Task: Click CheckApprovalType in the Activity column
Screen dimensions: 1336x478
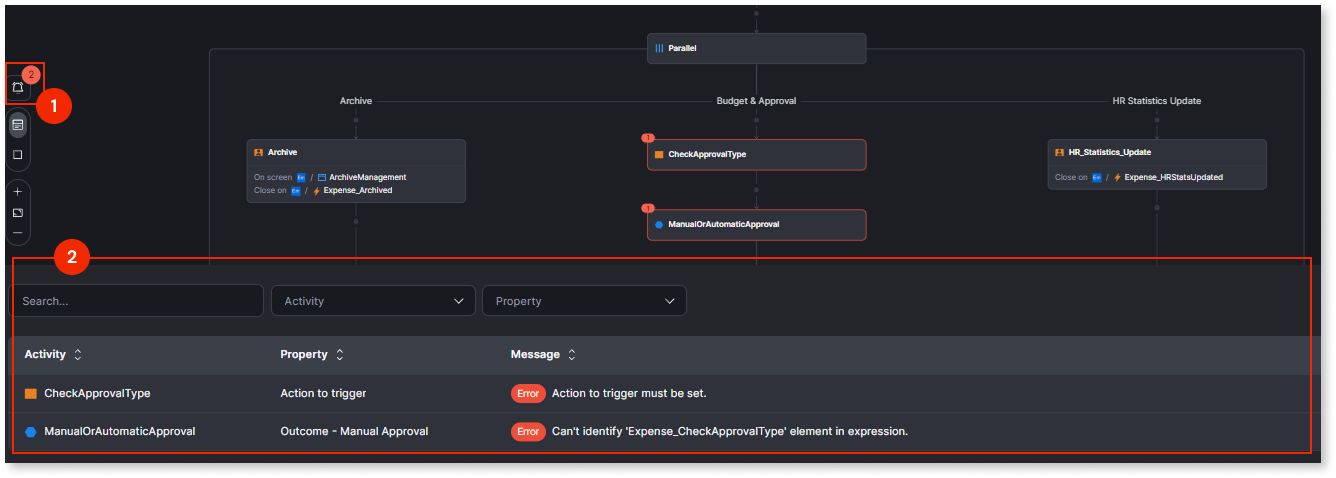Action: tap(97, 394)
